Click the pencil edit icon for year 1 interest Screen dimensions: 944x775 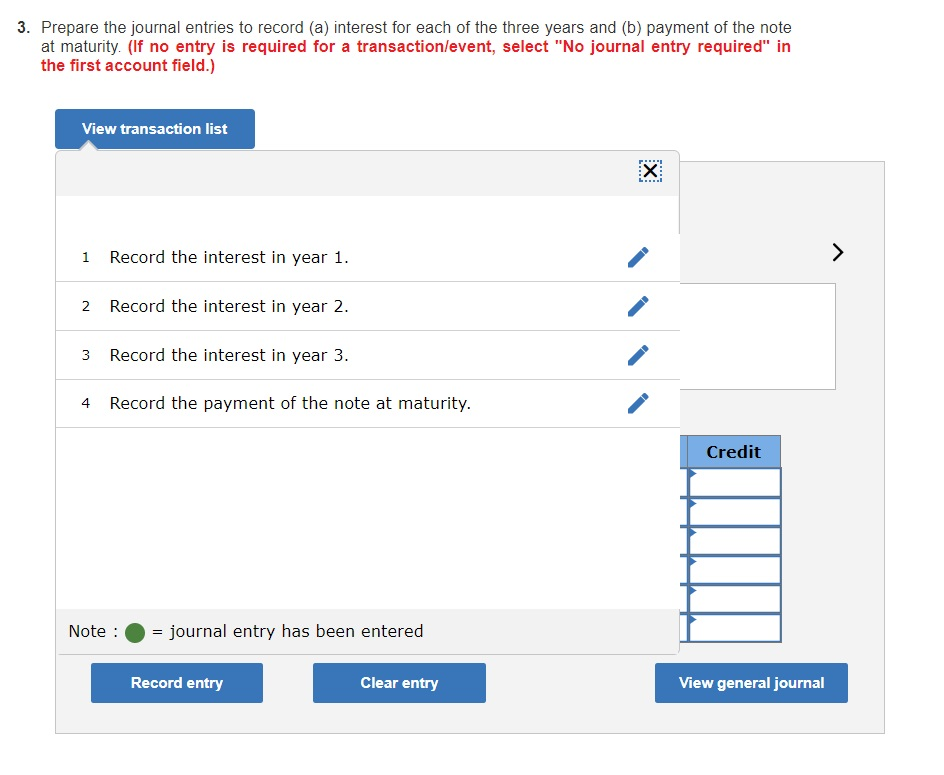pyautogui.click(x=637, y=257)
